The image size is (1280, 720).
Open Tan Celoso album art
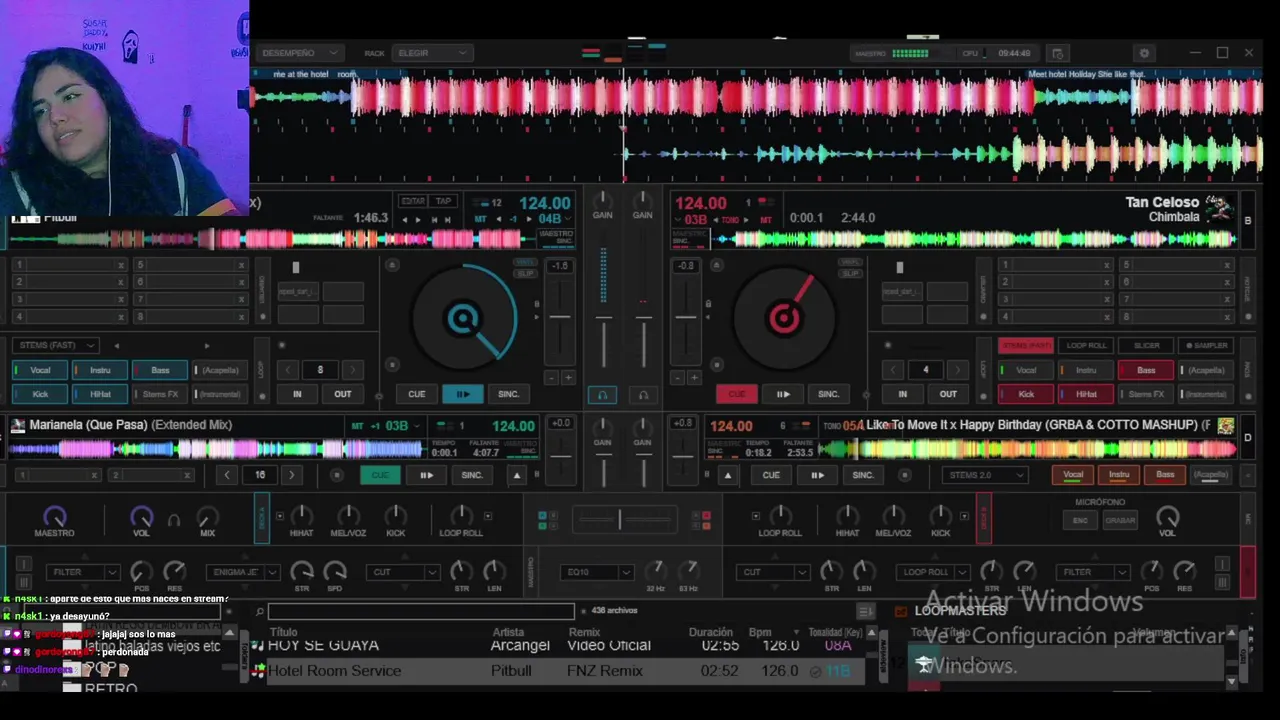tap(1217, 208)
